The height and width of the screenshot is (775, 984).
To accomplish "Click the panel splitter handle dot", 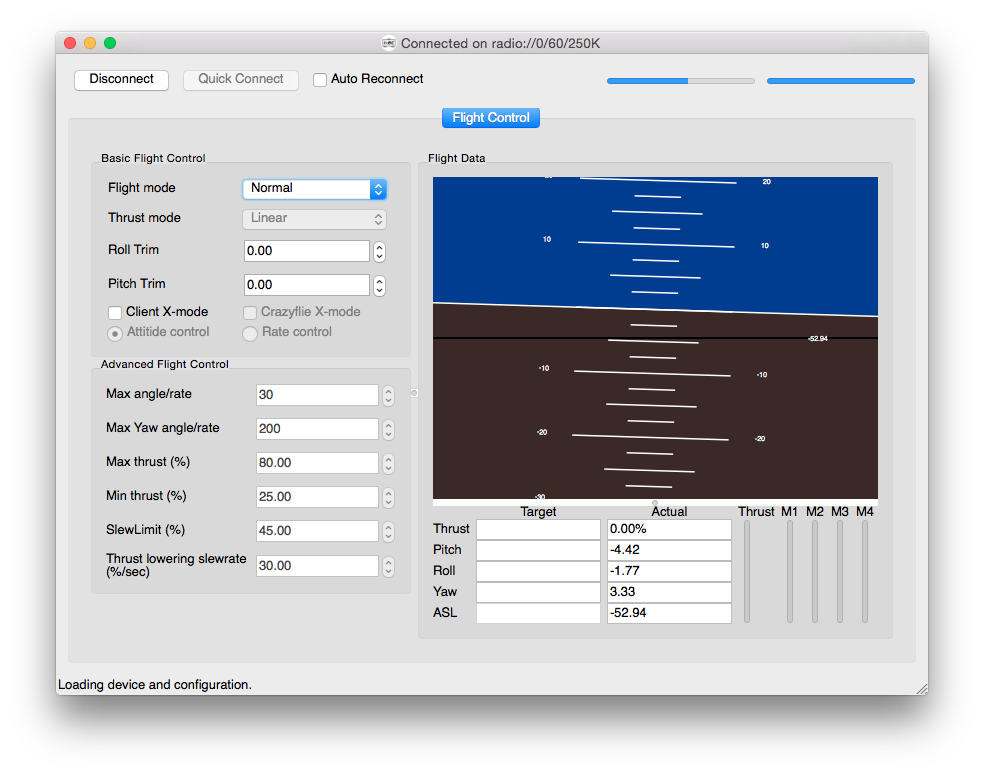I will [414, 393].
